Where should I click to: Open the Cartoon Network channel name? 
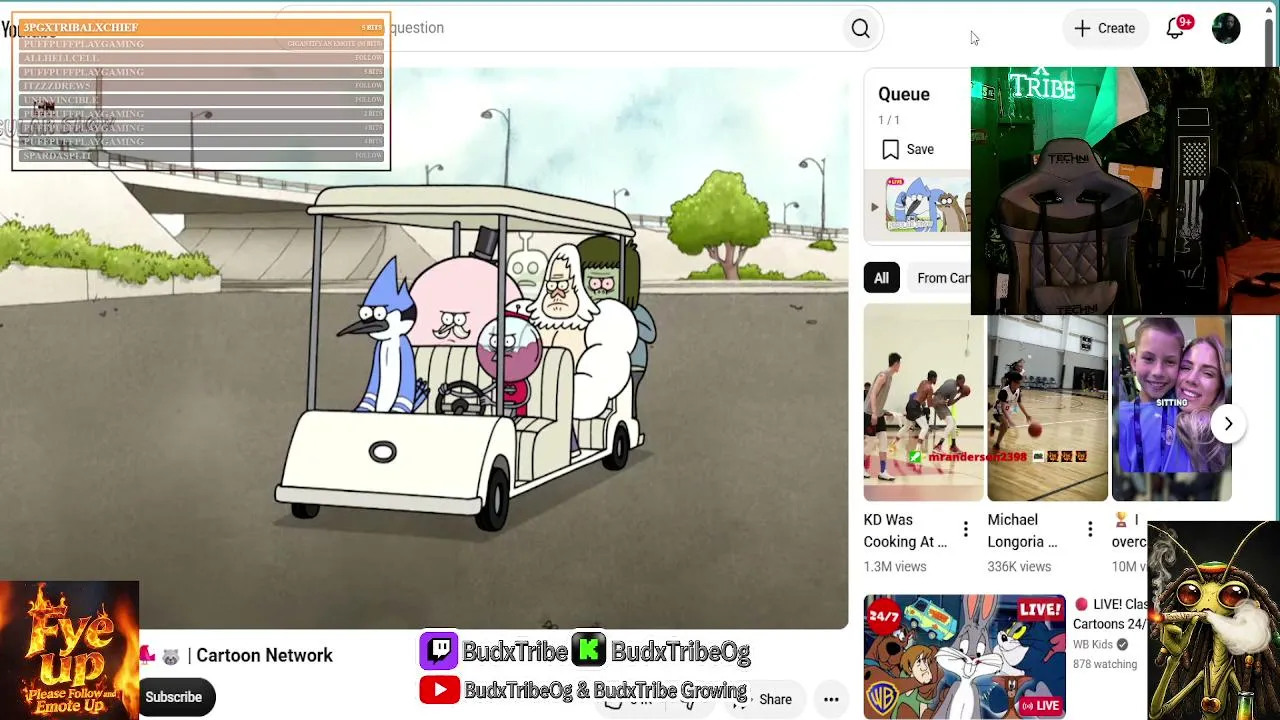264,656
